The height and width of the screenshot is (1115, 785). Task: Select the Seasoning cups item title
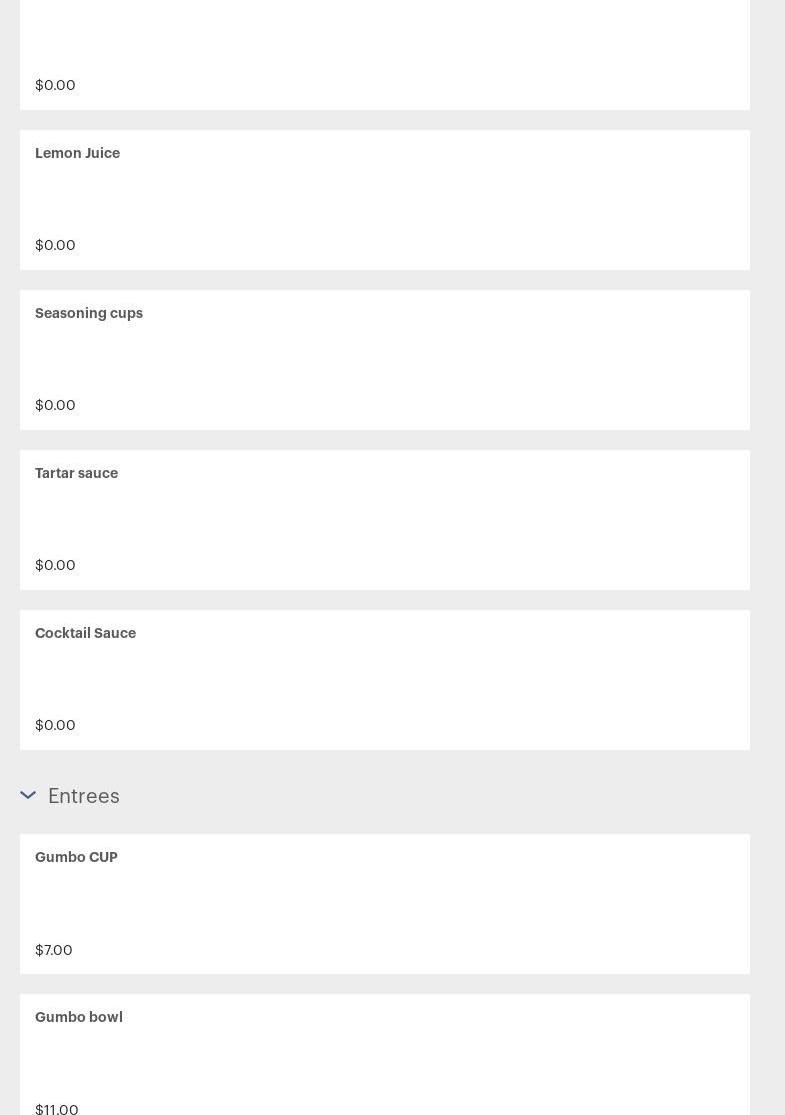(x=89, y=313)
